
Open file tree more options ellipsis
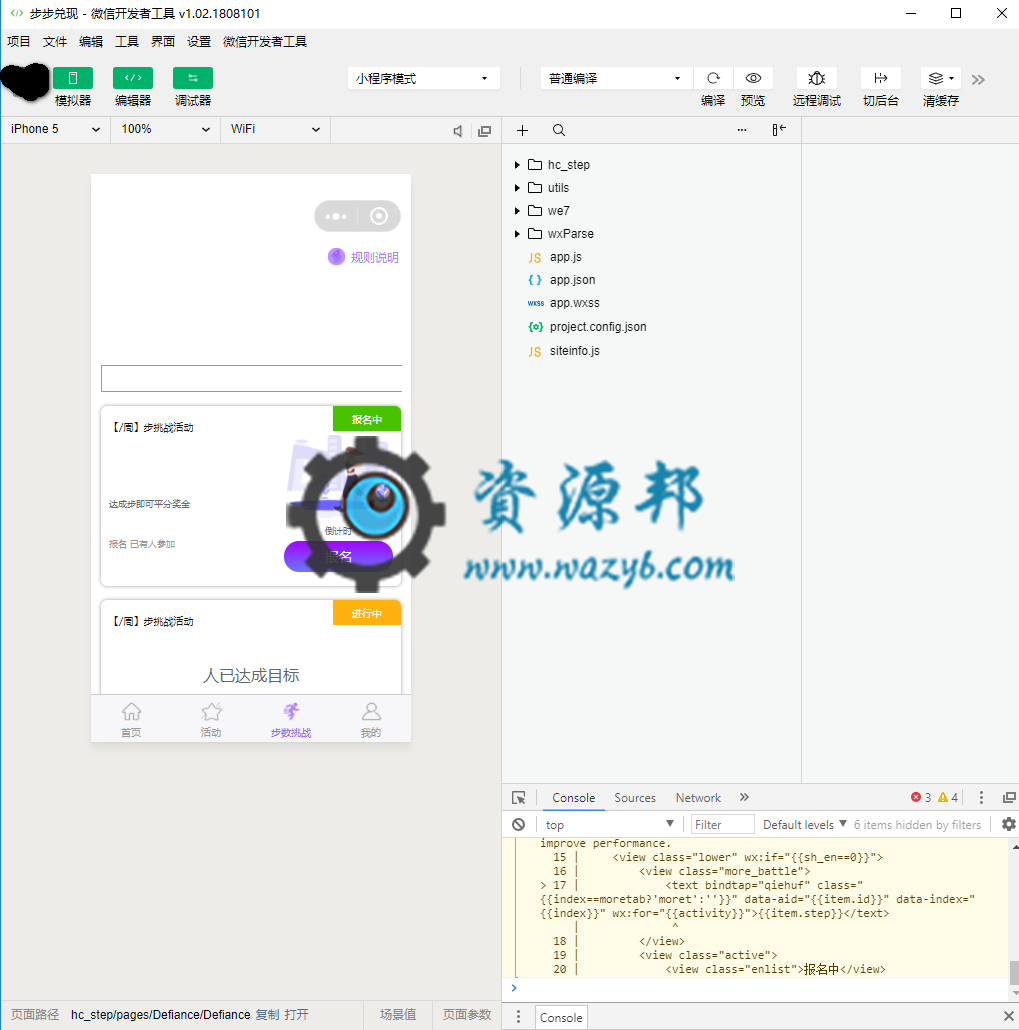click(742, 130)
